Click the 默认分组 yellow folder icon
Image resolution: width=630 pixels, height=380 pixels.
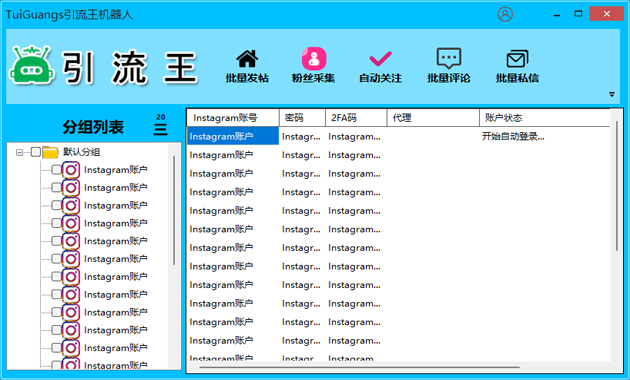tap(50, 152)
